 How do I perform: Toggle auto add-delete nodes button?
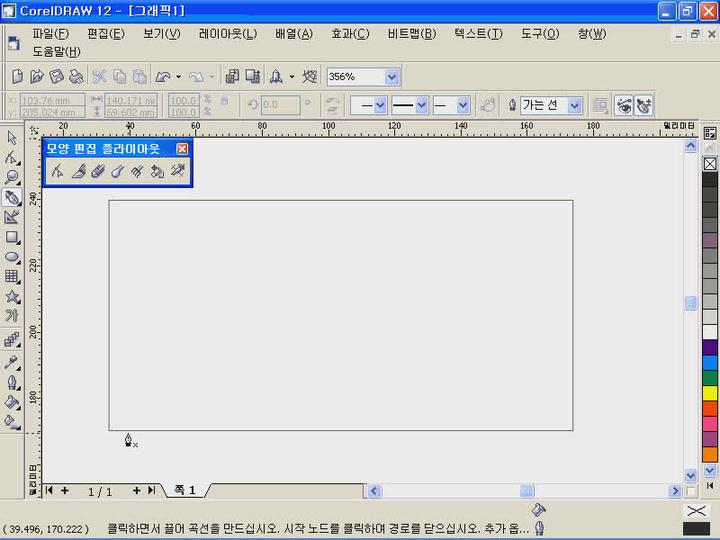[644, 105]
